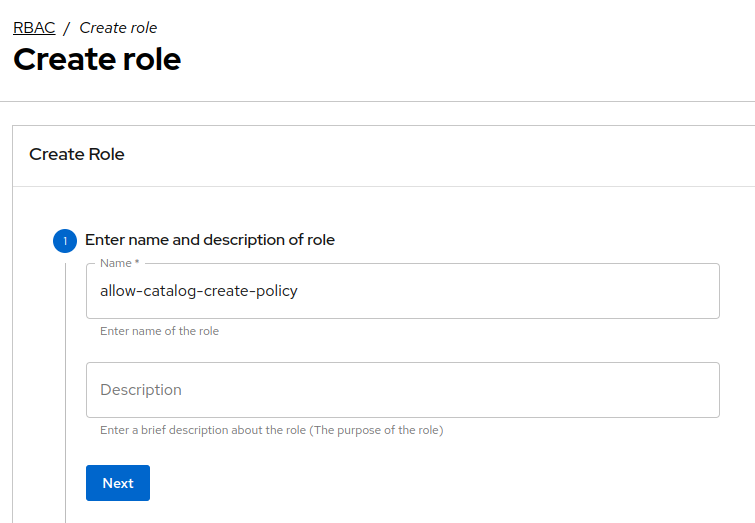Click the italic 'Create role' breadcrumb item
Screen dimensions: 755x523
[x=118, y=28]
